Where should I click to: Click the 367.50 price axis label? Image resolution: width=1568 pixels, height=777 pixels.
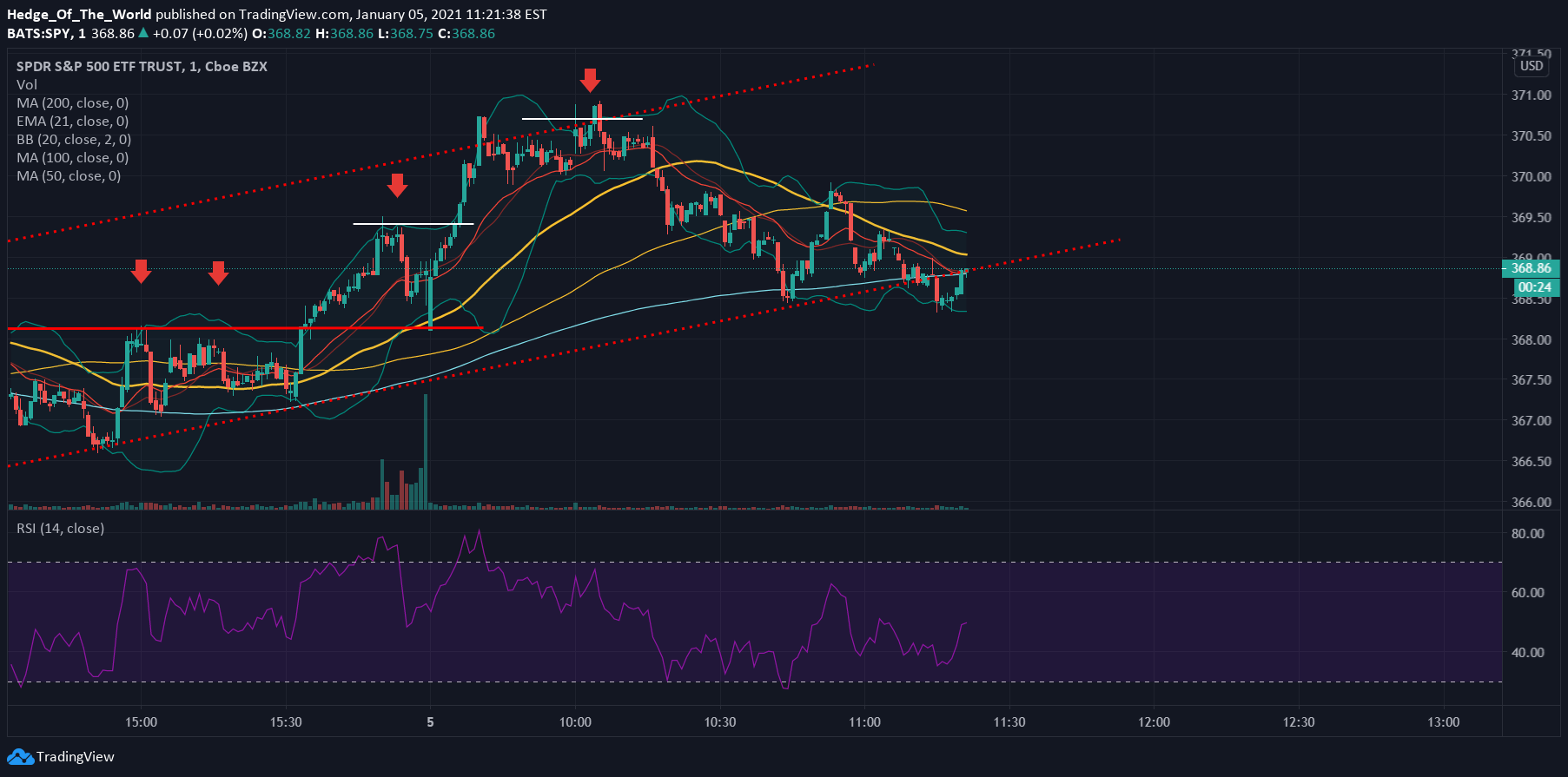(x=1532, y=380)
